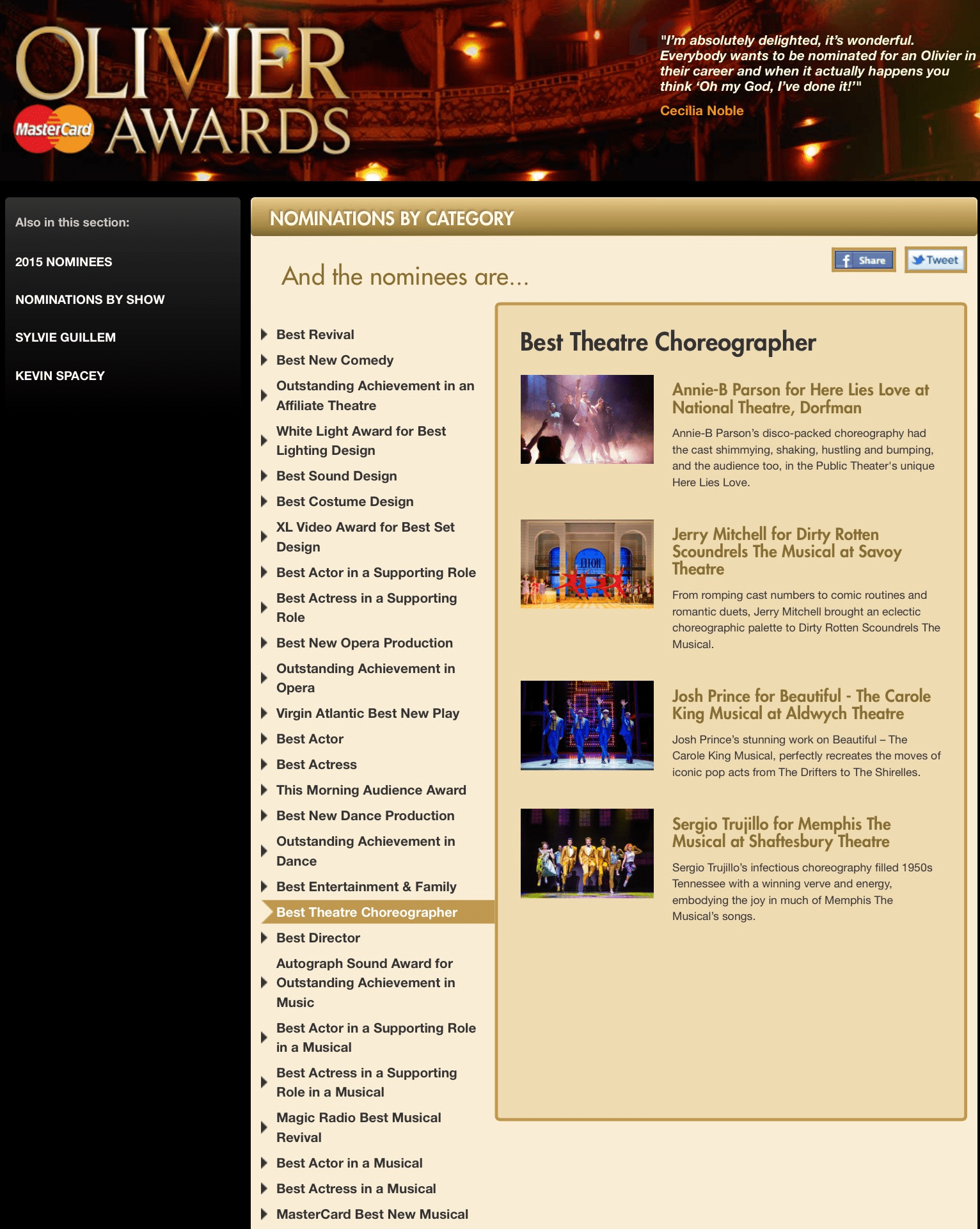Click arrow beside Best Sound Design
Screen dimensions: 980x1229
click(x=264, y=476)
